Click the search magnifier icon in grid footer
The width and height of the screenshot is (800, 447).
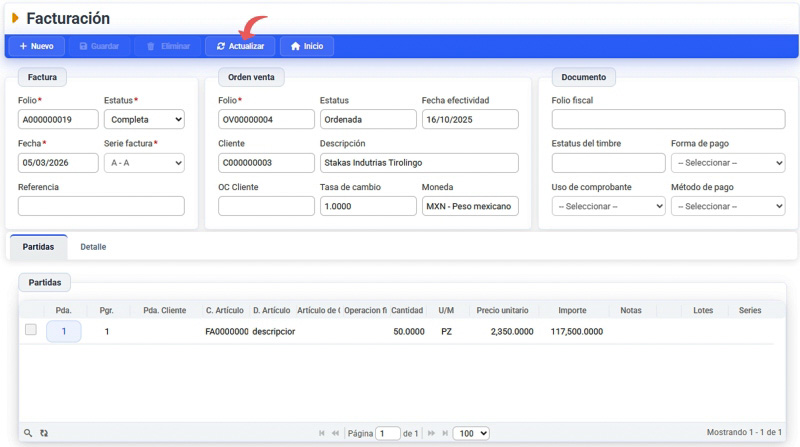pyautogui.click(x=28, y=433)
